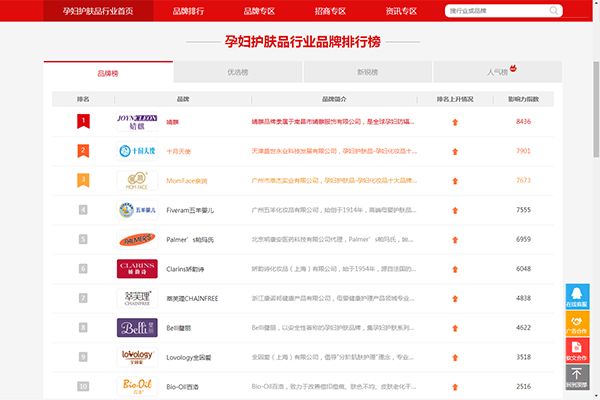Open the Palmer's orange oval logo

[x=137, y=240]
